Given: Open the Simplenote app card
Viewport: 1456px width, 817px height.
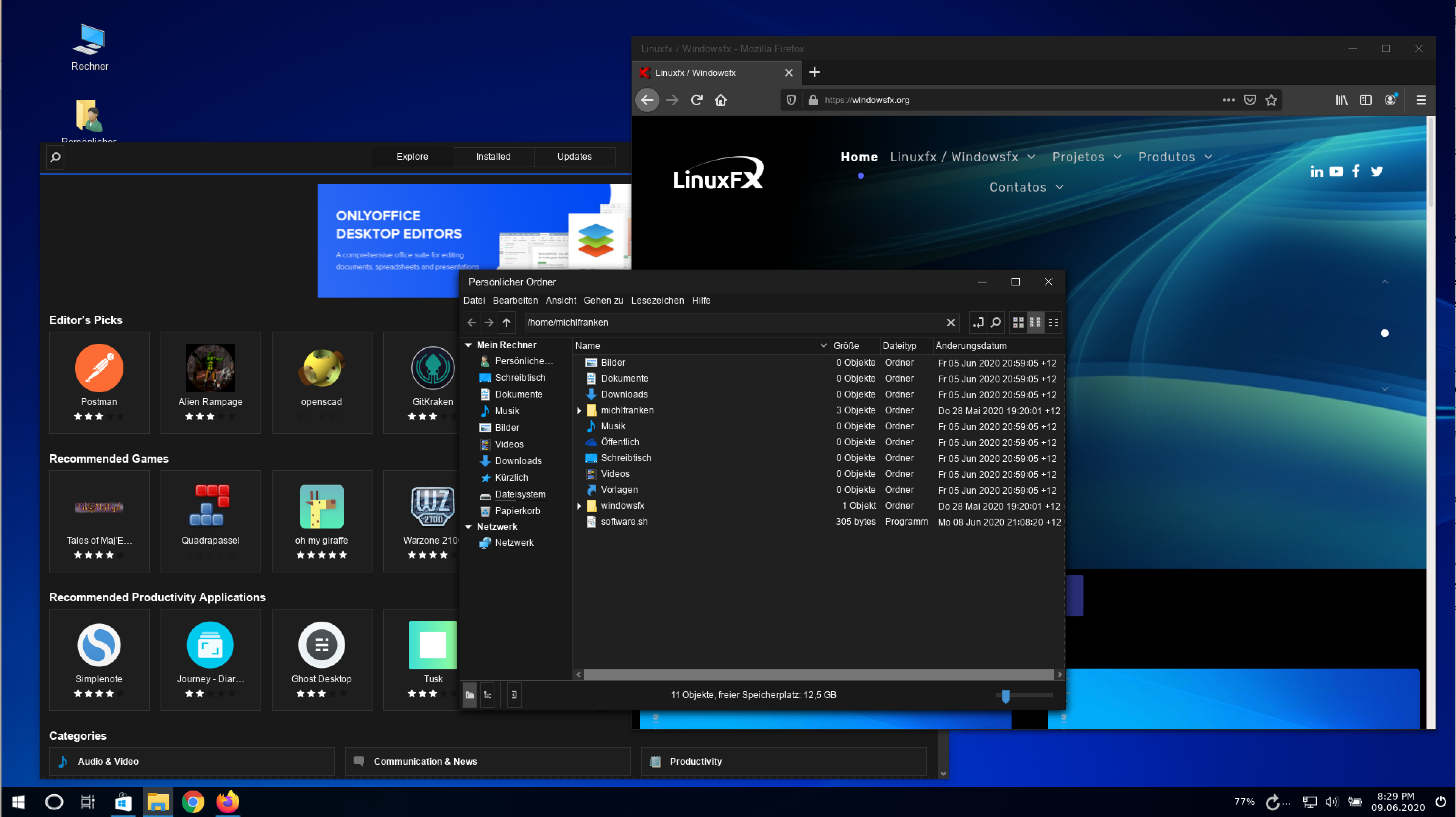Looking at the screenshot, I should (x=99, y=659).
